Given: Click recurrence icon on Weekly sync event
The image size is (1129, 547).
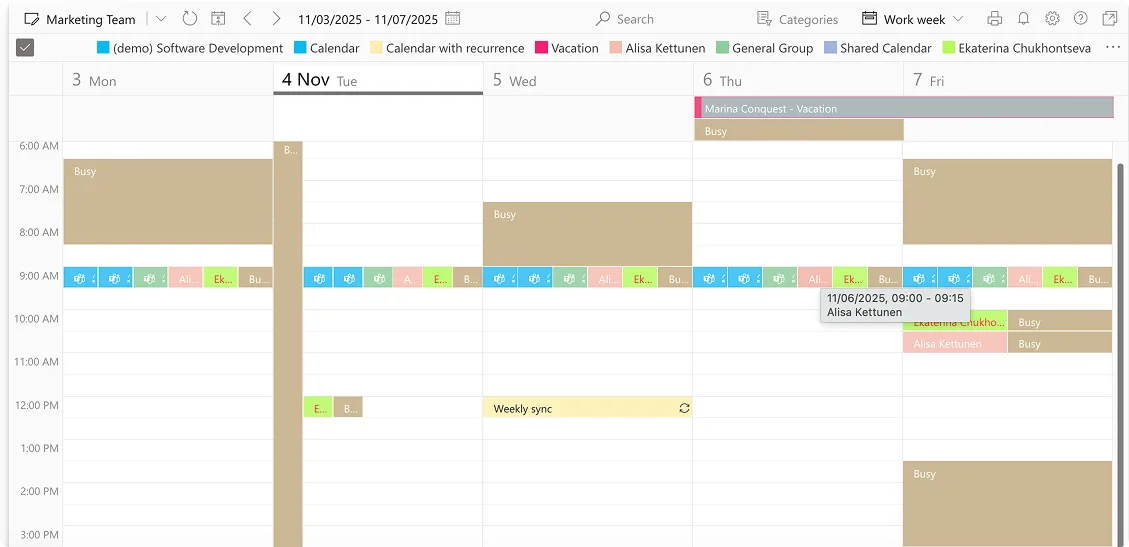Looking at the screenshot, I should [684, 408].
